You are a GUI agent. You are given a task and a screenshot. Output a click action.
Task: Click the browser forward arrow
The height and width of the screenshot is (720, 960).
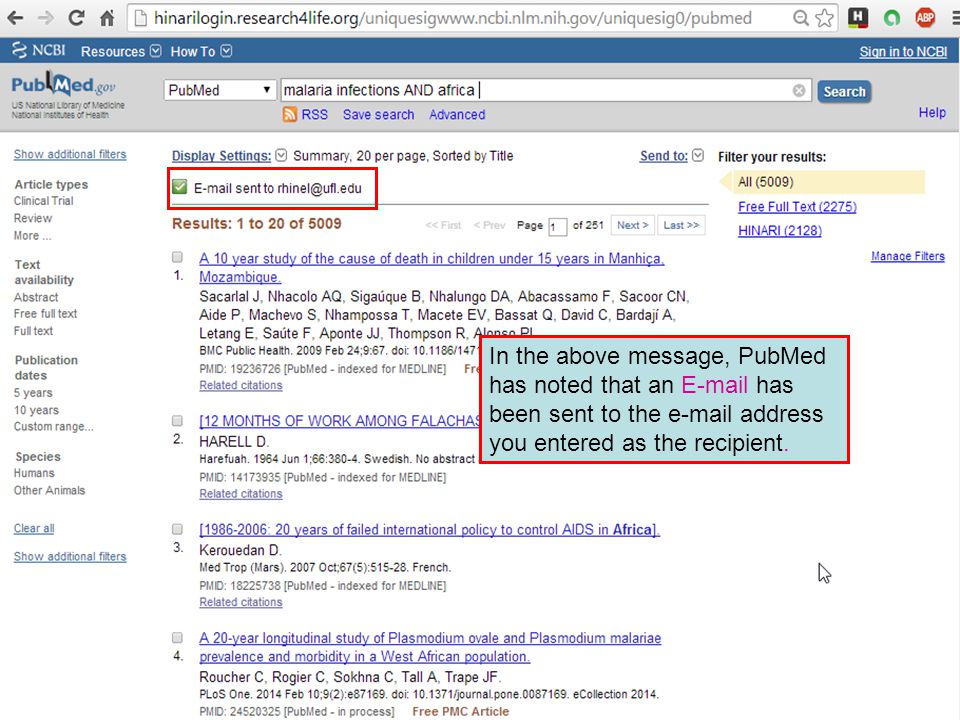46,18
